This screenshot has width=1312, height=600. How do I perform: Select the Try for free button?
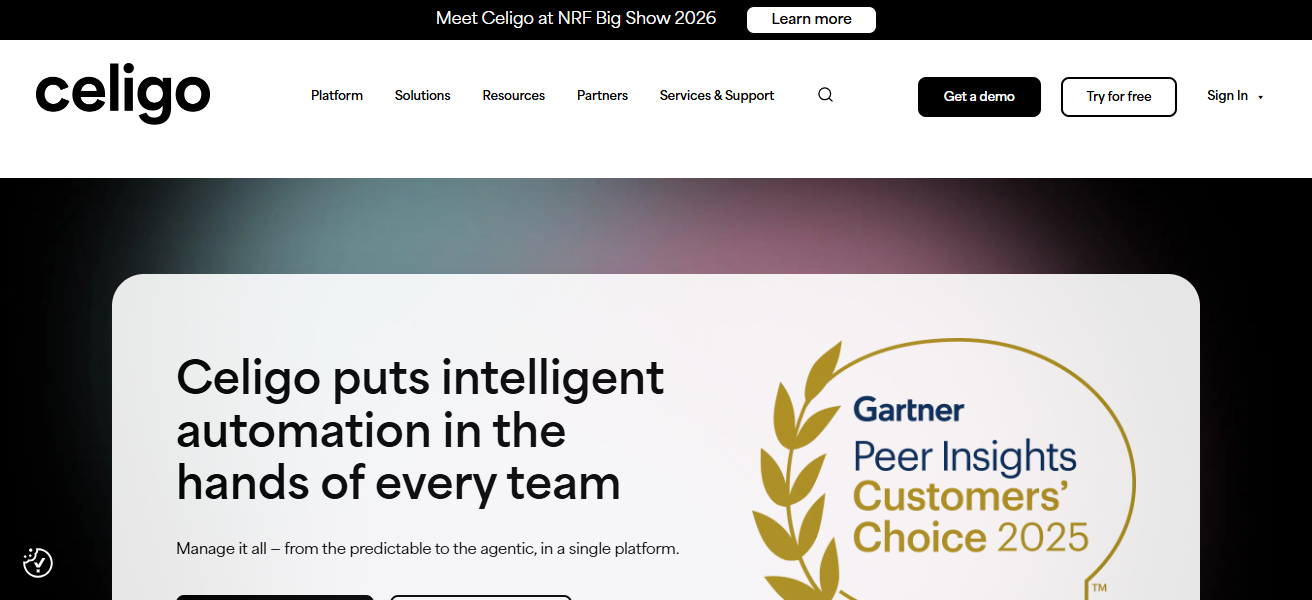pyautogui.click(x=1118, y=97)
